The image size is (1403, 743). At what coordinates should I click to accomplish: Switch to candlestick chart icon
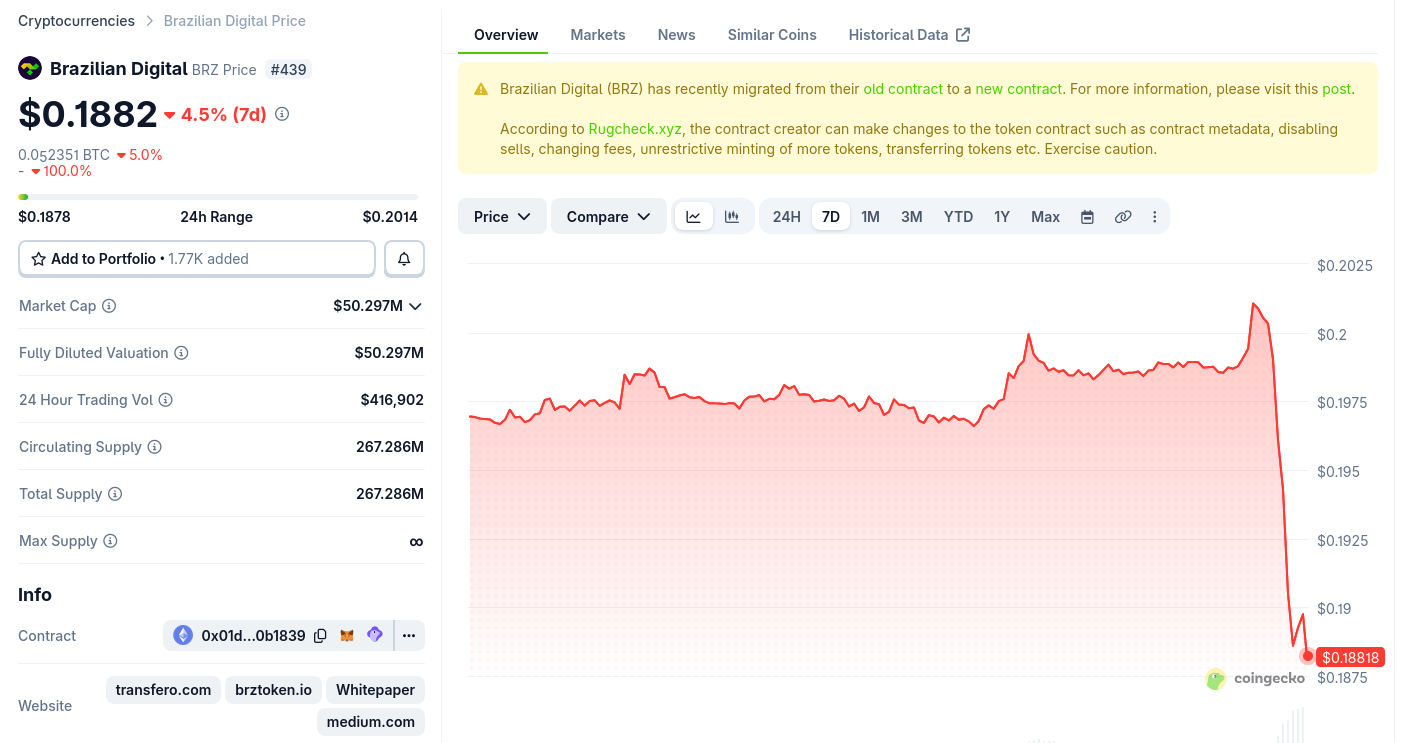tap(732, 216)
